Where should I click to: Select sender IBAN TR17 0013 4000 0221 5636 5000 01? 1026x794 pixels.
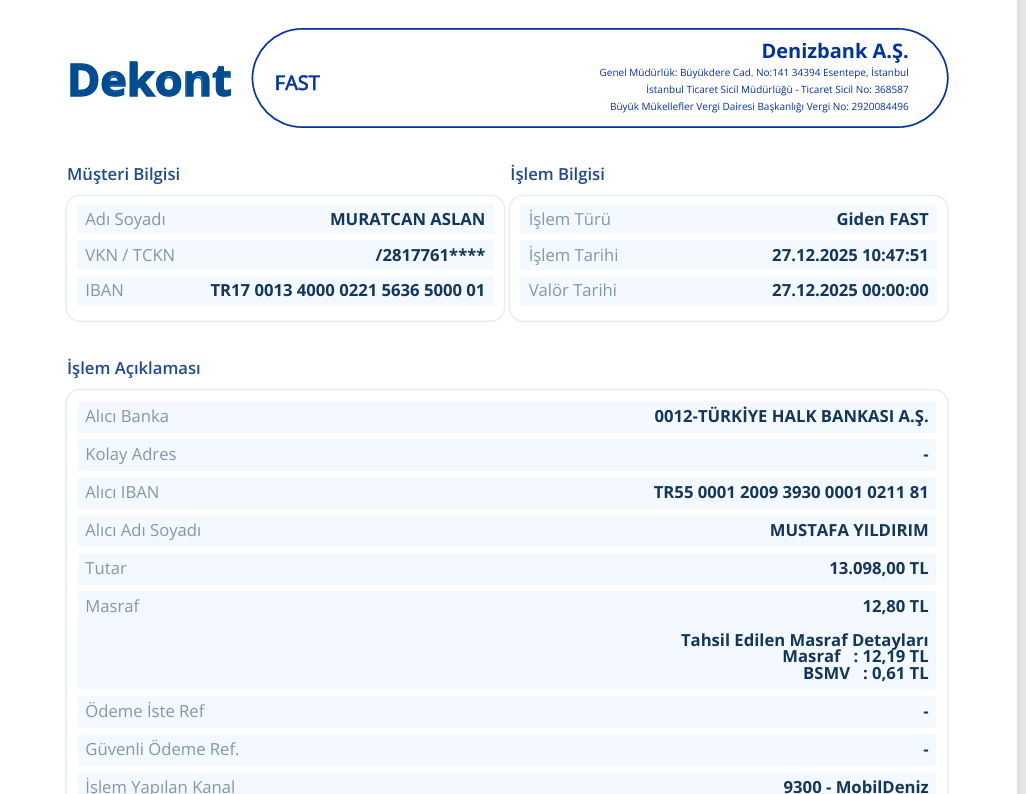point(347,291)
